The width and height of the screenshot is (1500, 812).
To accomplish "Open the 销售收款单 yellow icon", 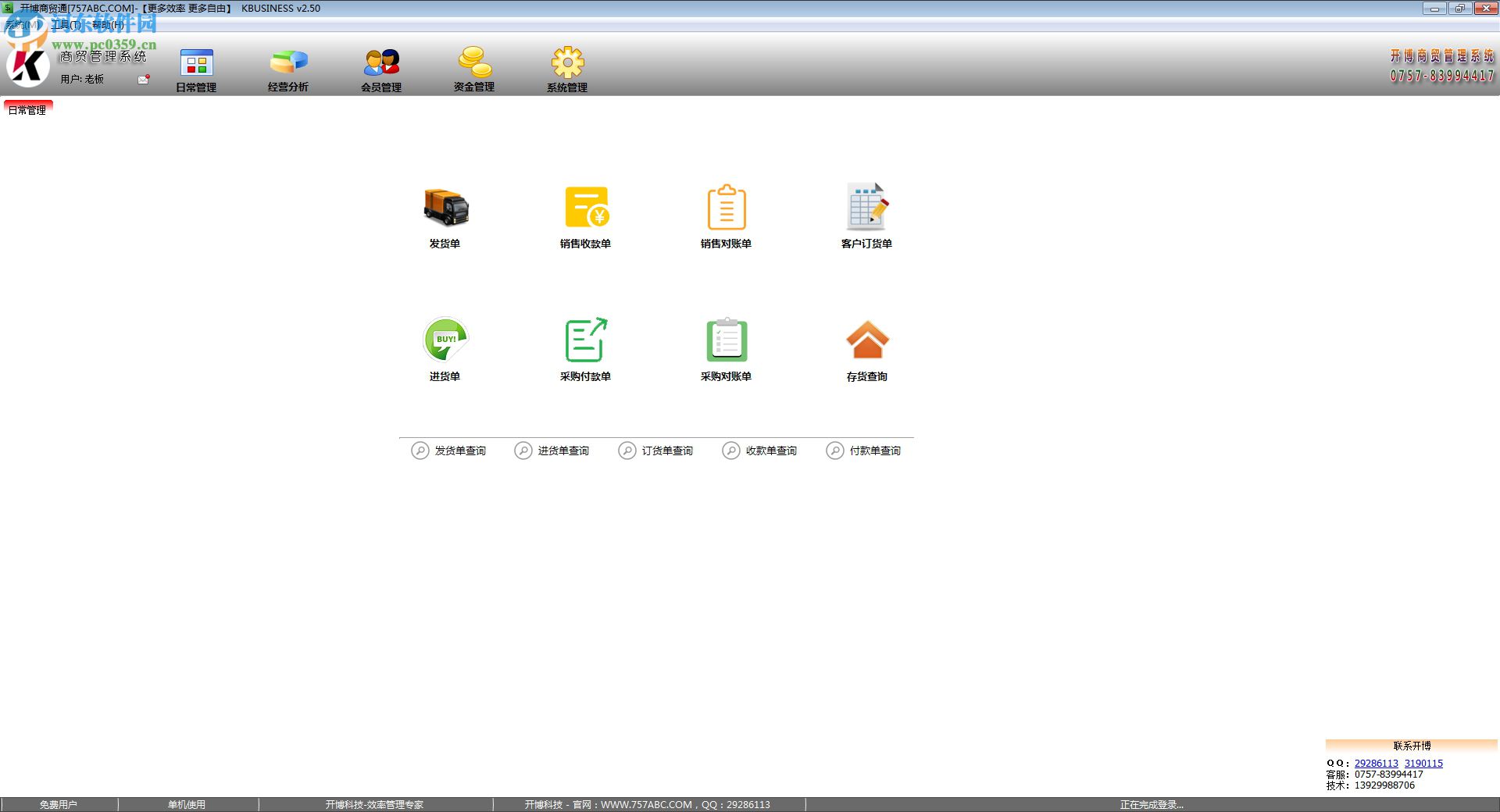I will pos(586,208).
